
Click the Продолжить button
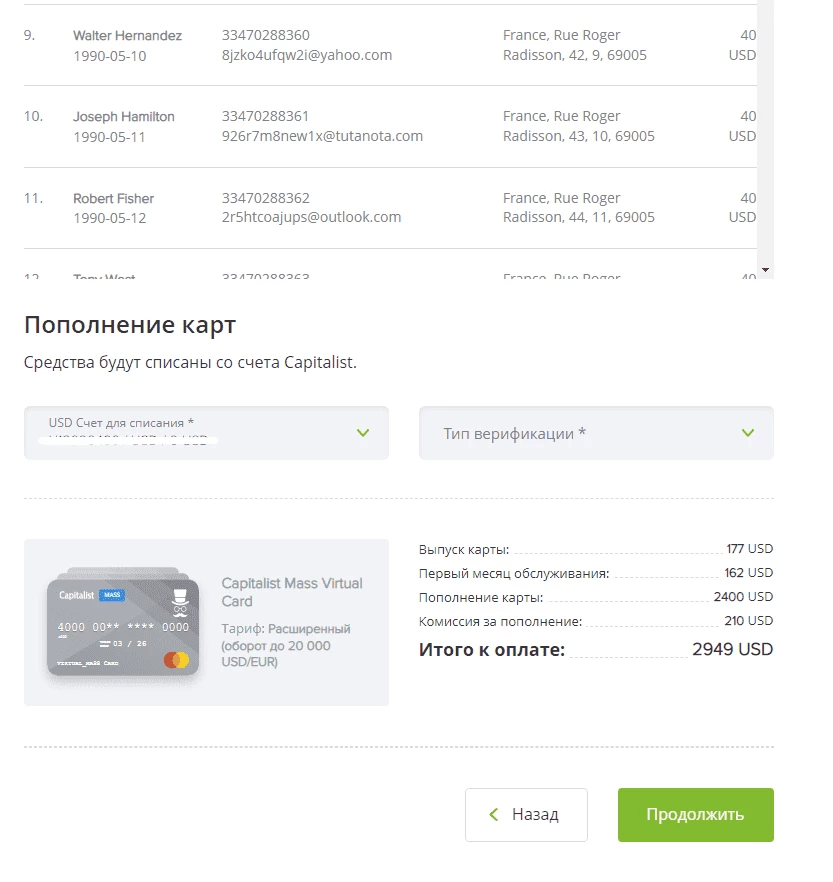[696, 814]
